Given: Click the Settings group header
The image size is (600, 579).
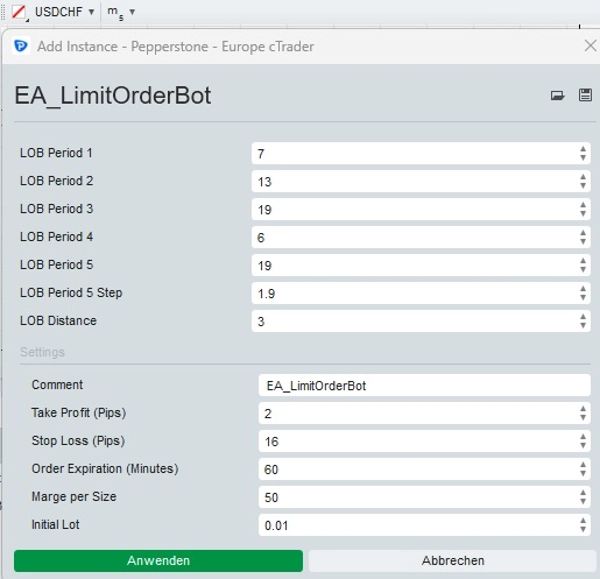Looking at the screenshot, I should point(42,352).
